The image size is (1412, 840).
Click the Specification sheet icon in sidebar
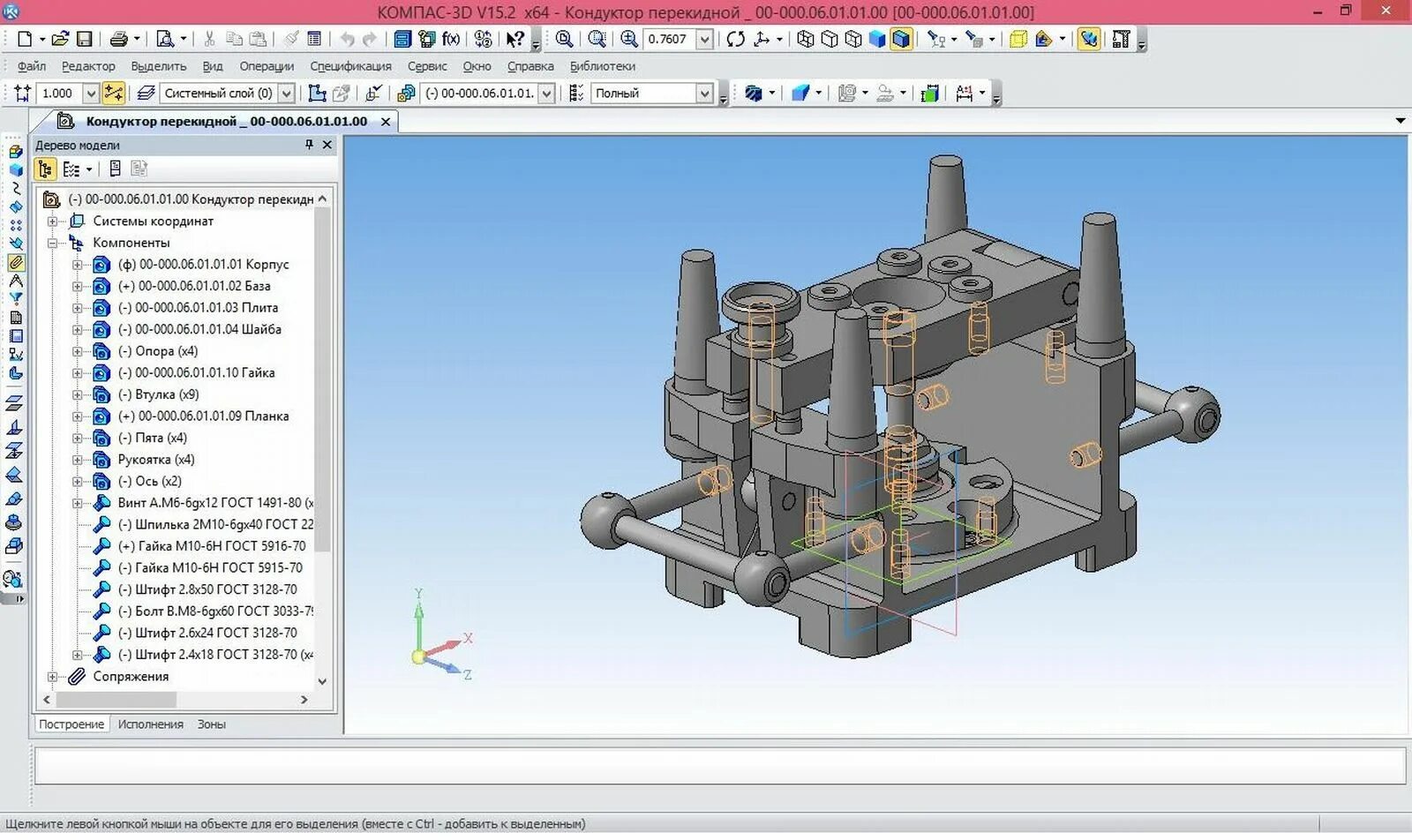point(15,318)
